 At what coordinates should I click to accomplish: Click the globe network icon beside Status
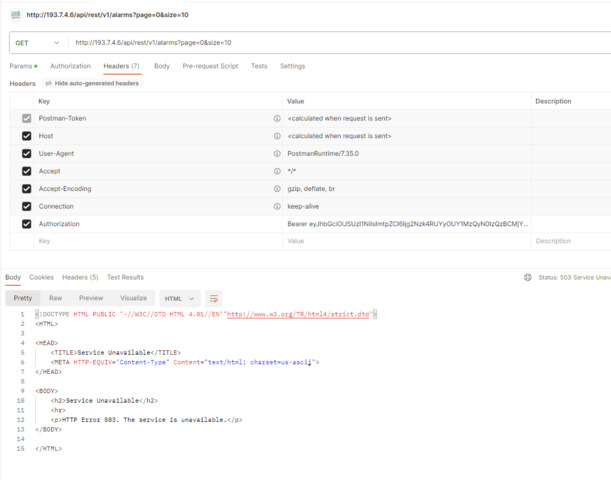click(x=528, y=277)
